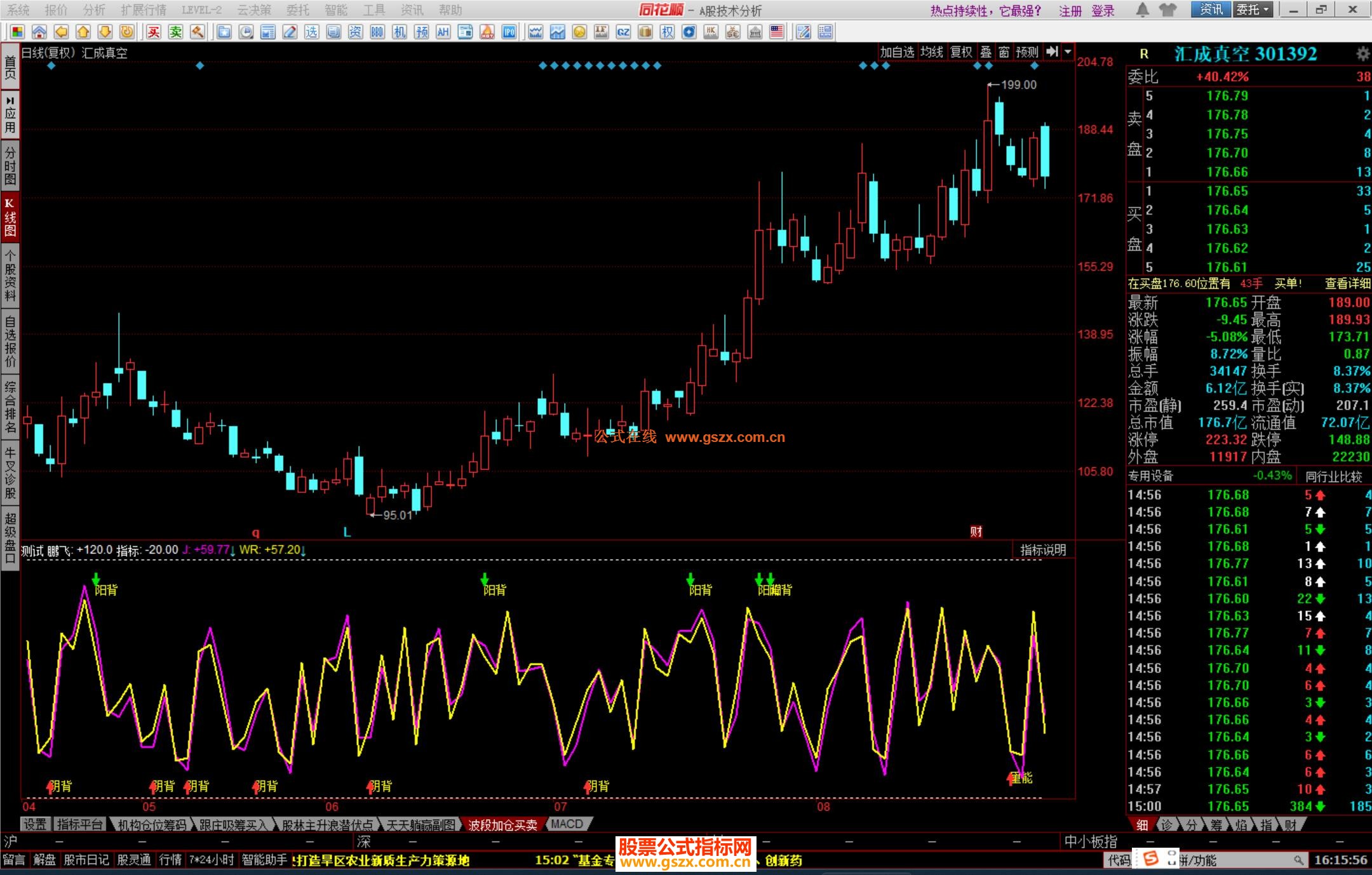Viewport: 1372px width, 875px height.
Task: Click the US flag market icon
Action: click(x=776, y=32)
